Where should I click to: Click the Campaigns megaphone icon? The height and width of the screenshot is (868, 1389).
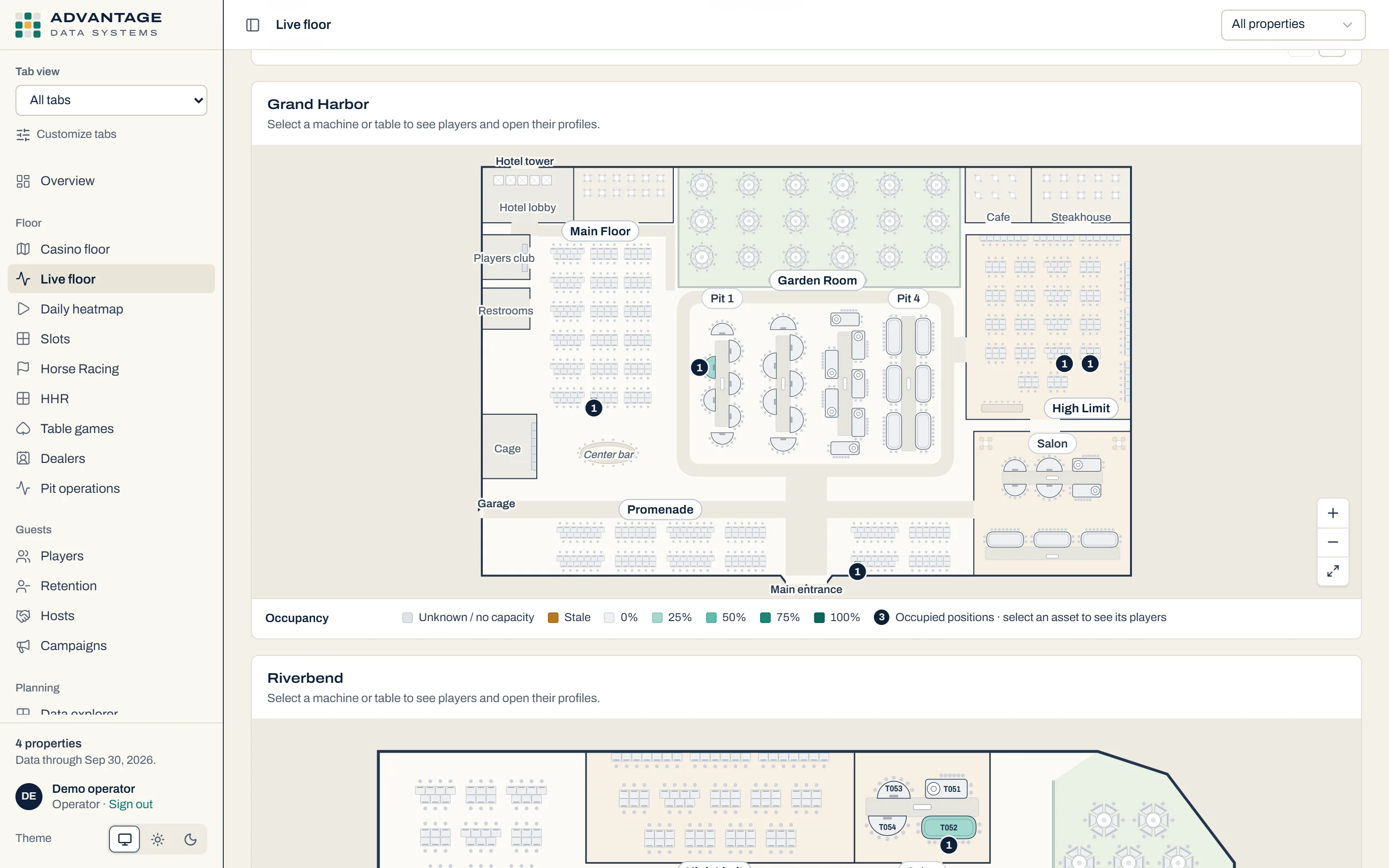(23, 645)
